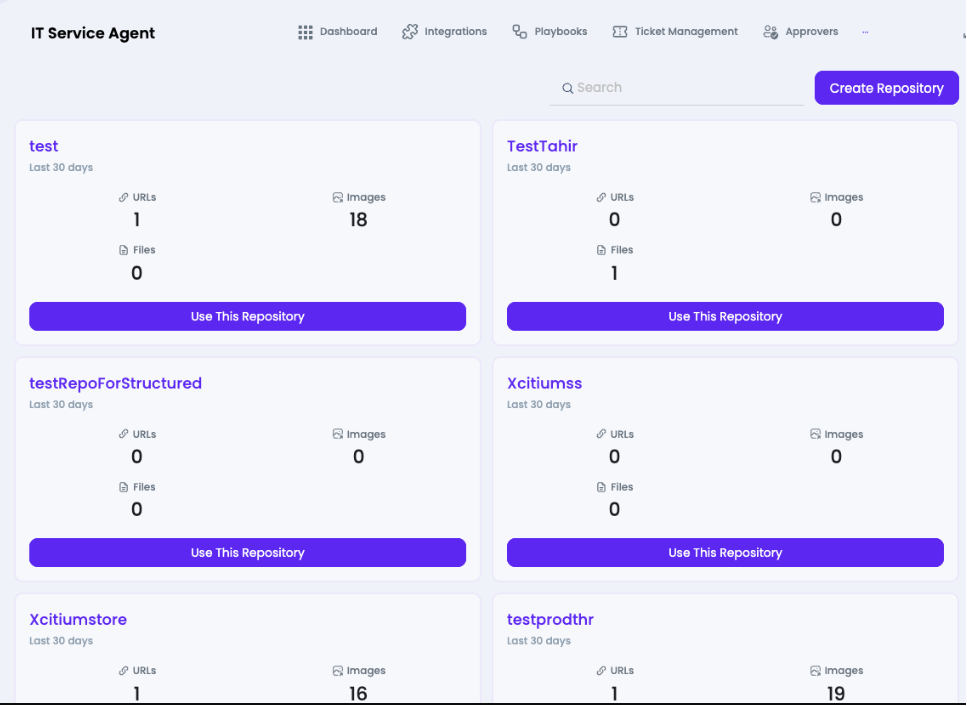This screenshot has height=706, width=967.
Task: Expand the more navigation items ellipsis
Action: 865,32
